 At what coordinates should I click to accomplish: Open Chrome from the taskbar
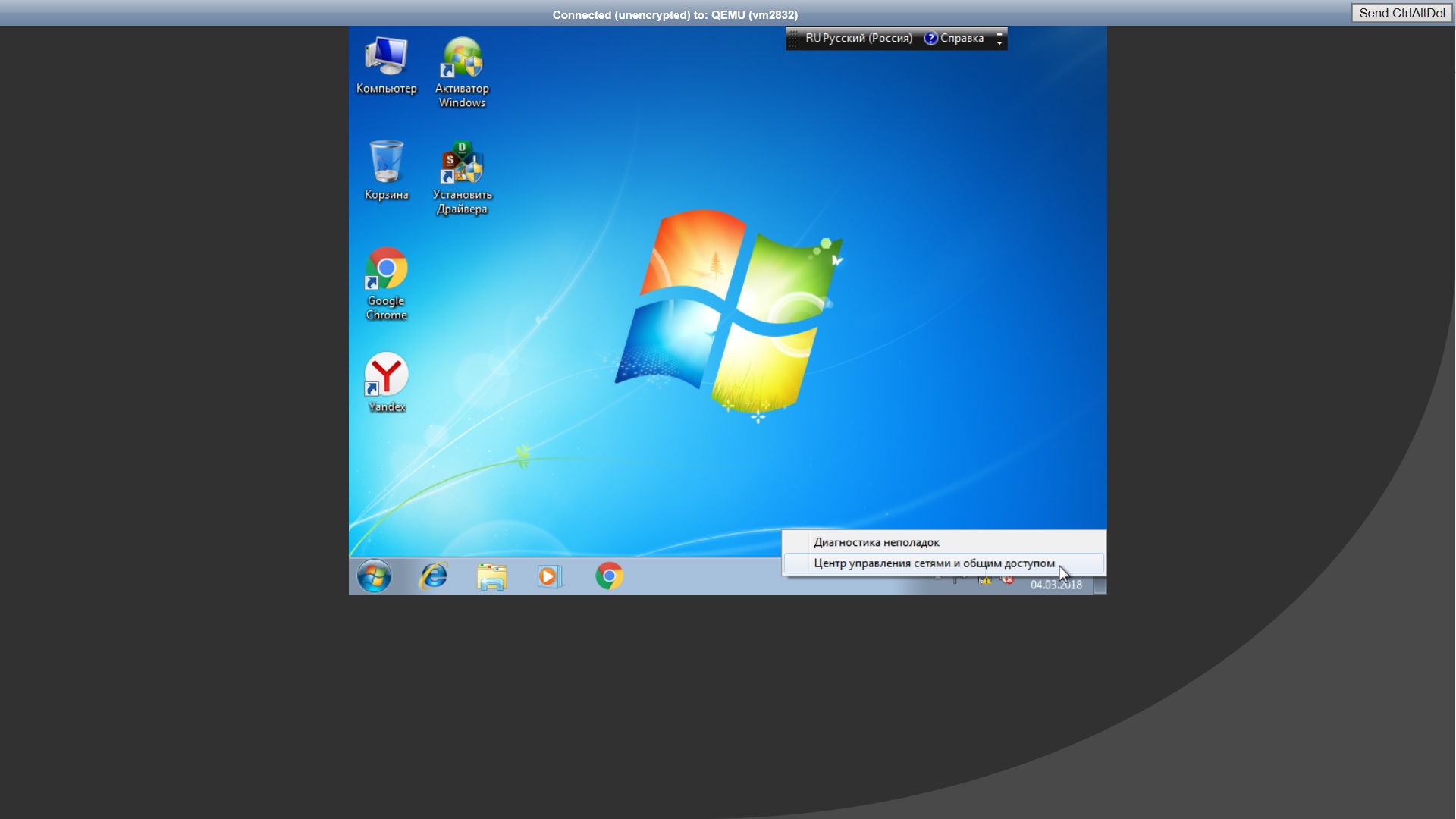609,576
